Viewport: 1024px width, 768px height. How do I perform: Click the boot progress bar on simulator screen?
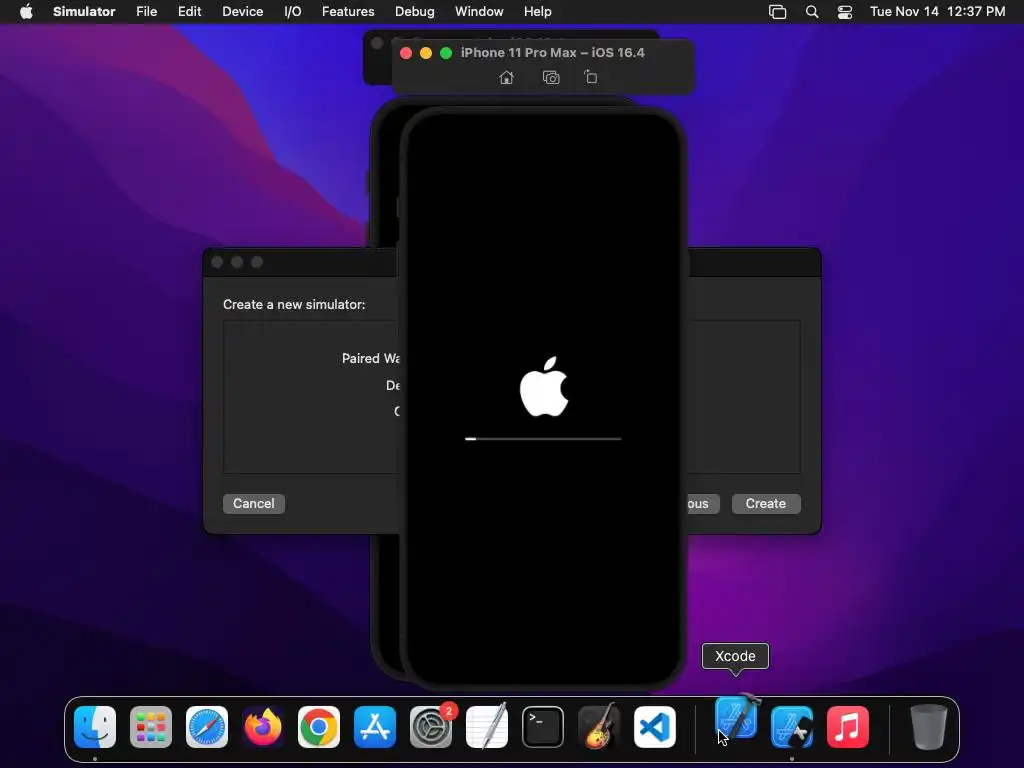pos(543,439)
